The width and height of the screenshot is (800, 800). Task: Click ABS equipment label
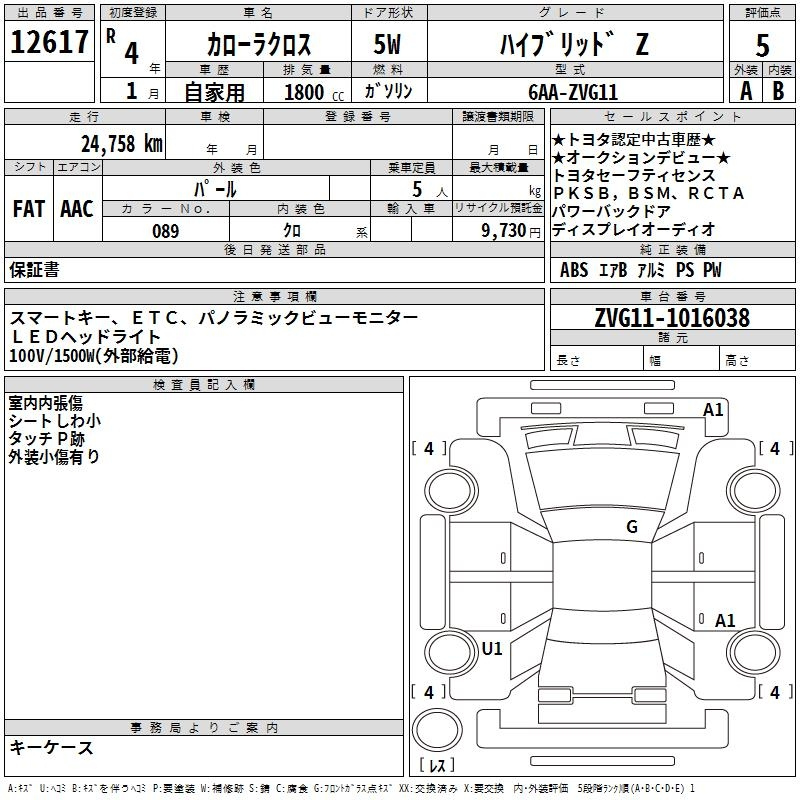574,270
